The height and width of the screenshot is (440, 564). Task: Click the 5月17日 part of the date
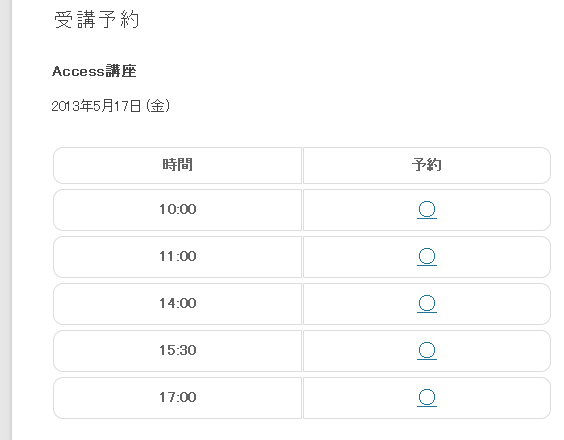[x=117, y=106]
